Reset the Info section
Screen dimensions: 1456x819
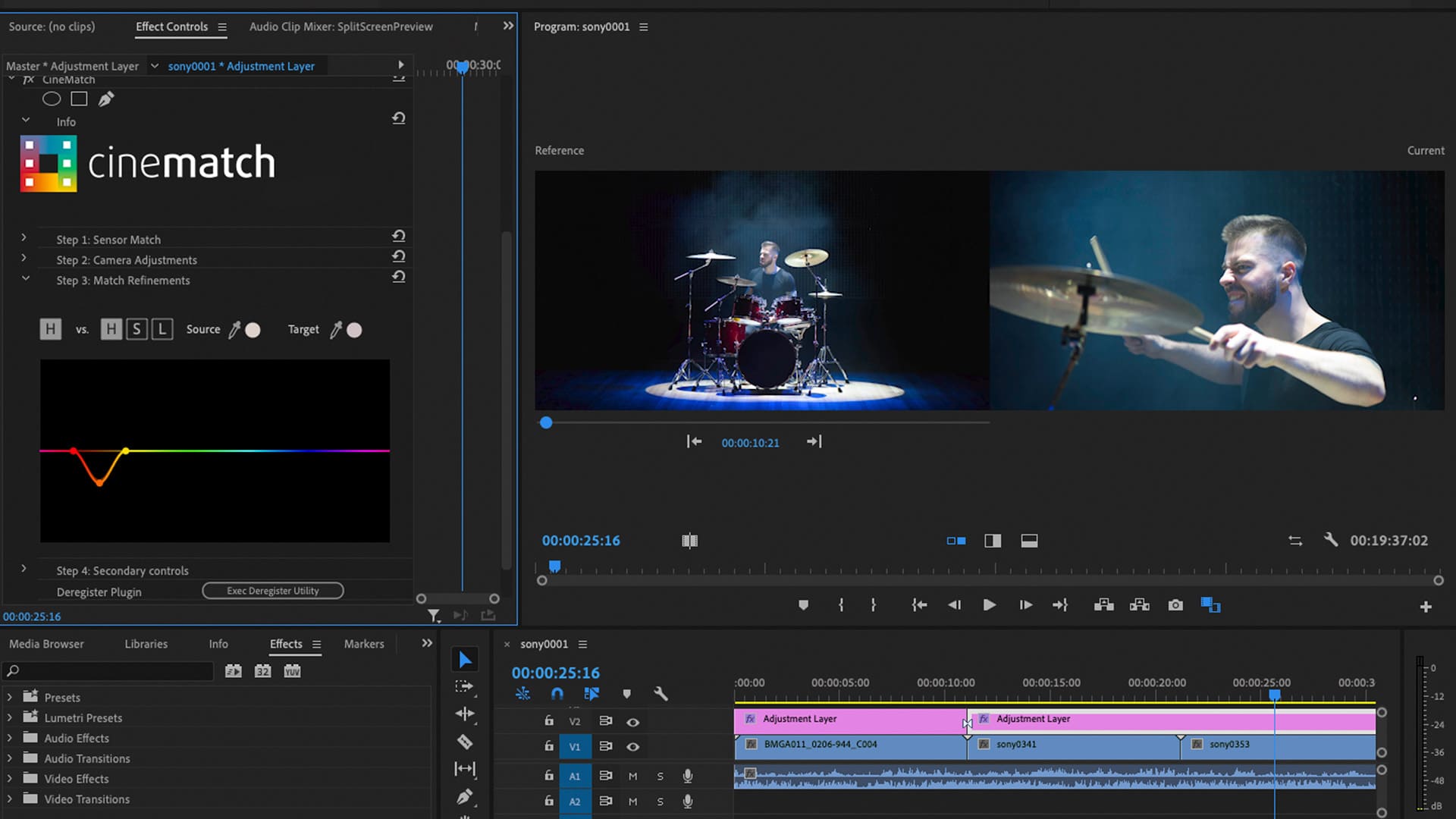[x=399, y=118]
